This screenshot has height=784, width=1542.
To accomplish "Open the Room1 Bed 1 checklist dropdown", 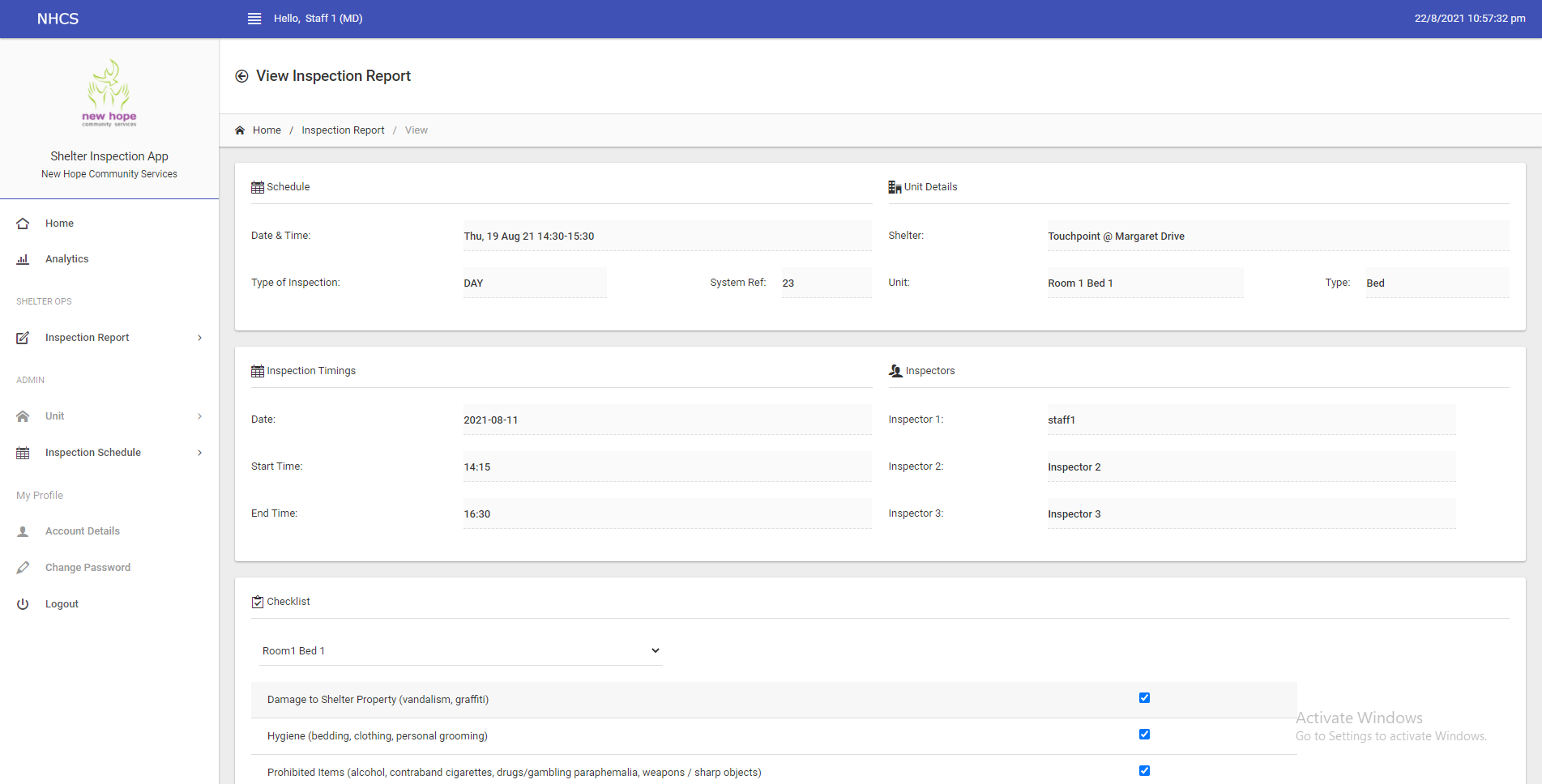I will tap(460, 651).
